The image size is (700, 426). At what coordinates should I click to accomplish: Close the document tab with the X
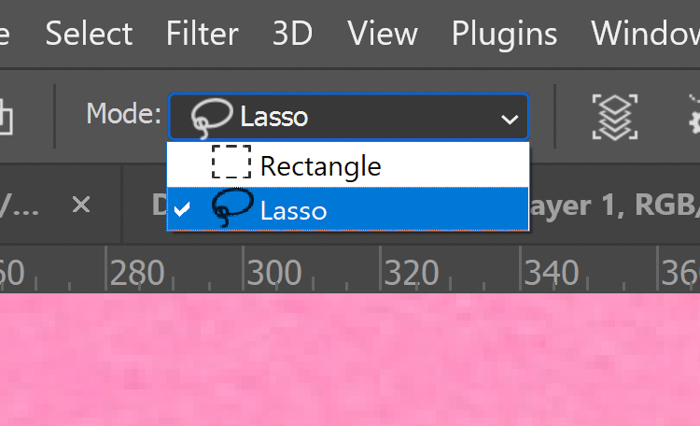[81, 205]
